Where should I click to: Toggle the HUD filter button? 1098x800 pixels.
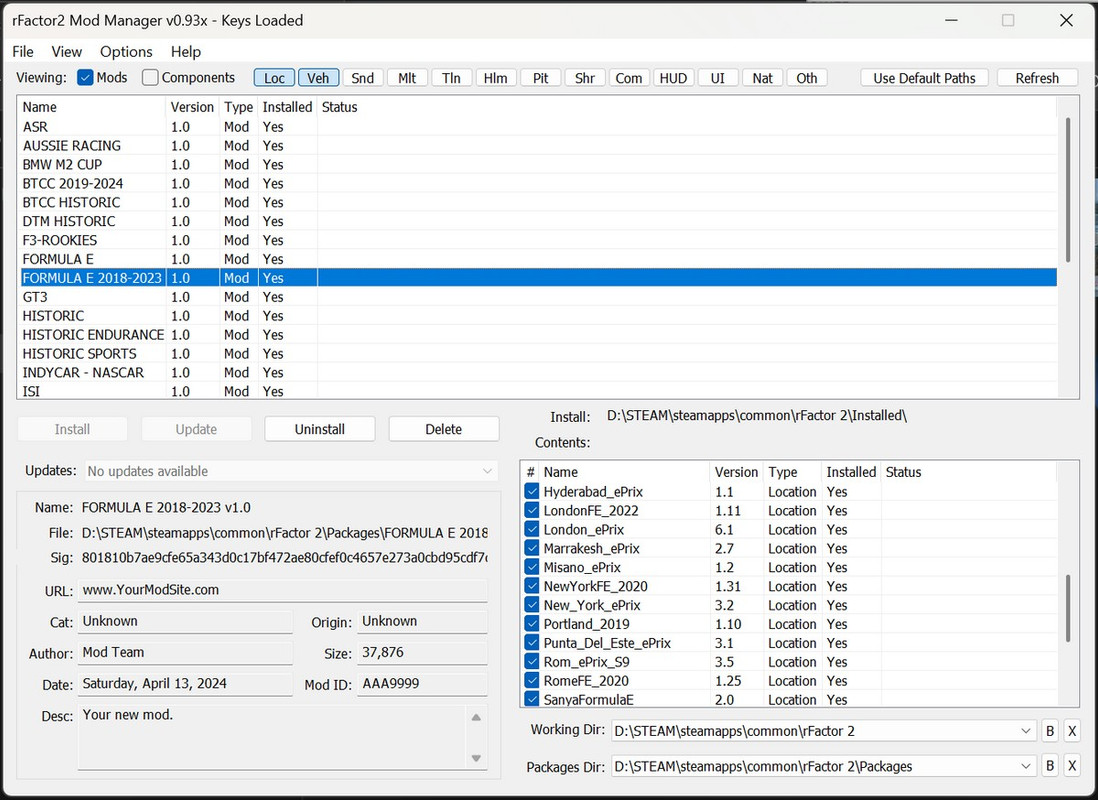[x=674, y=78]
